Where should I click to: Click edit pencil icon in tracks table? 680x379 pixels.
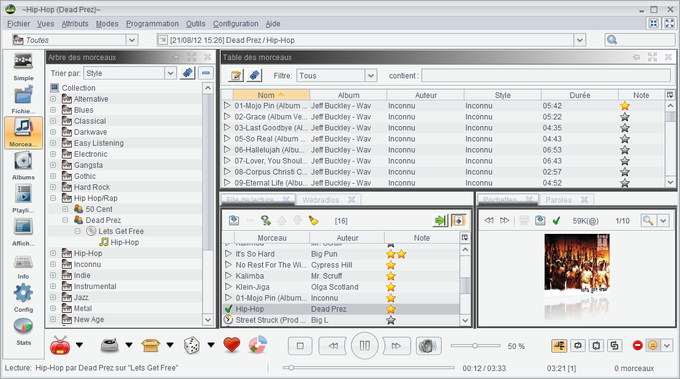coord(236,75)
